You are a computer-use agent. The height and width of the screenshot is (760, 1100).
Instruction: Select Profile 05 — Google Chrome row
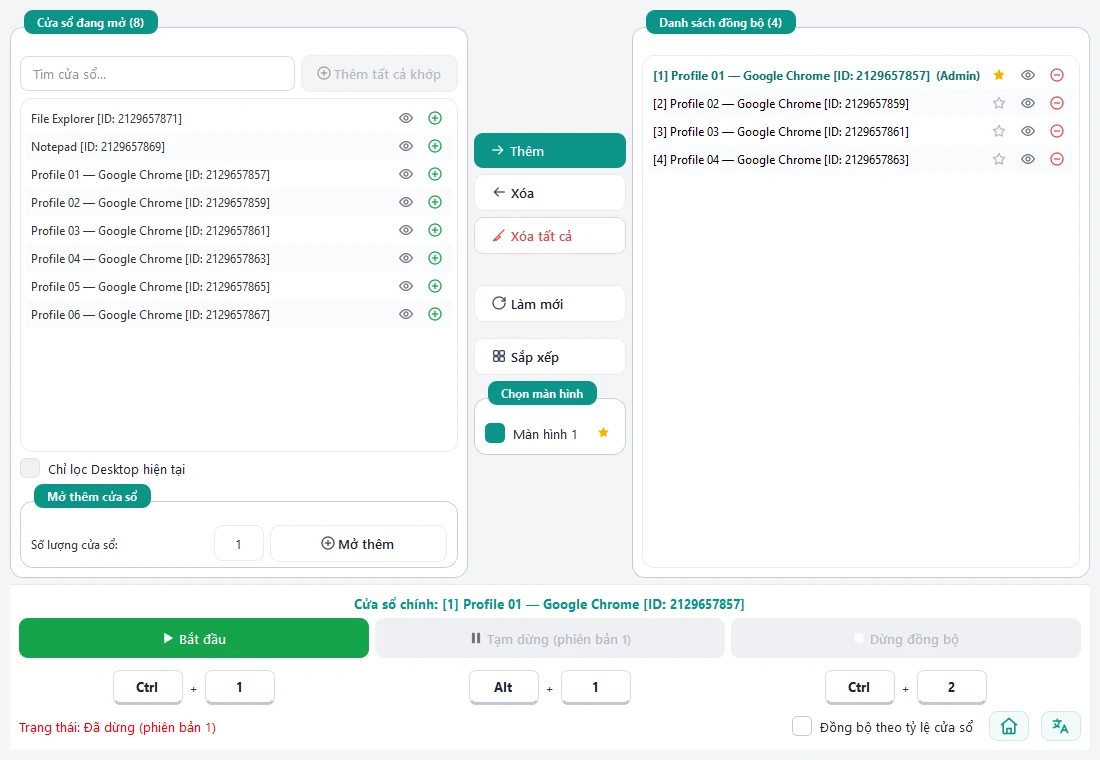(x=239, y=286)
